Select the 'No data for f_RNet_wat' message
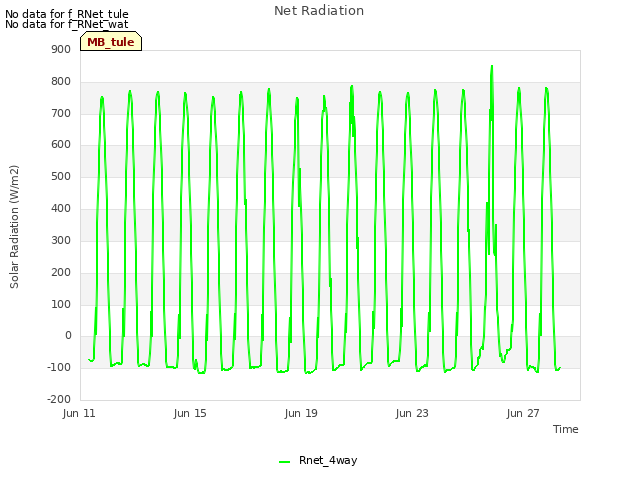 67,24
